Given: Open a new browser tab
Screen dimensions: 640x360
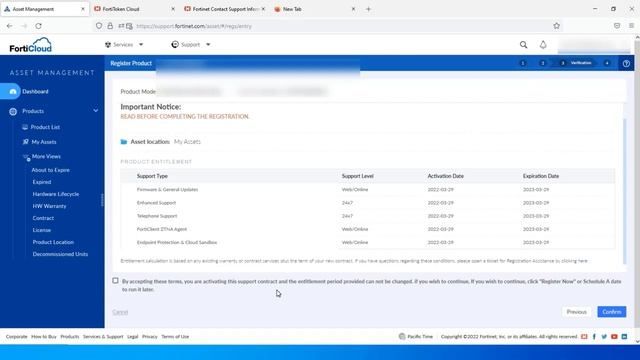Looking at the screenshot, I should (x=368, y=9).
